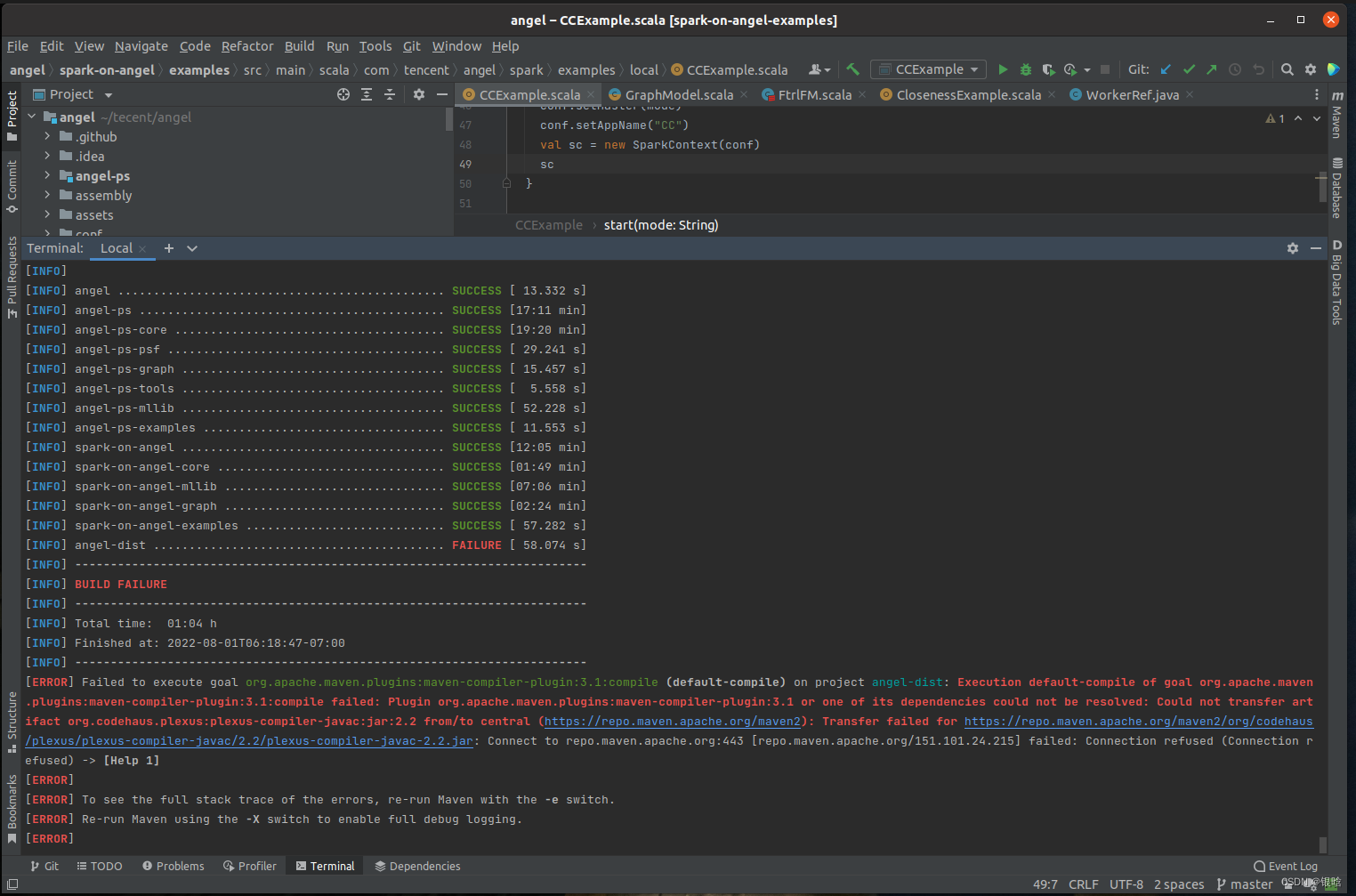Toggle the Structure tool window
The height and width of the screenshot is (896, 1356).
coord(12,722)
